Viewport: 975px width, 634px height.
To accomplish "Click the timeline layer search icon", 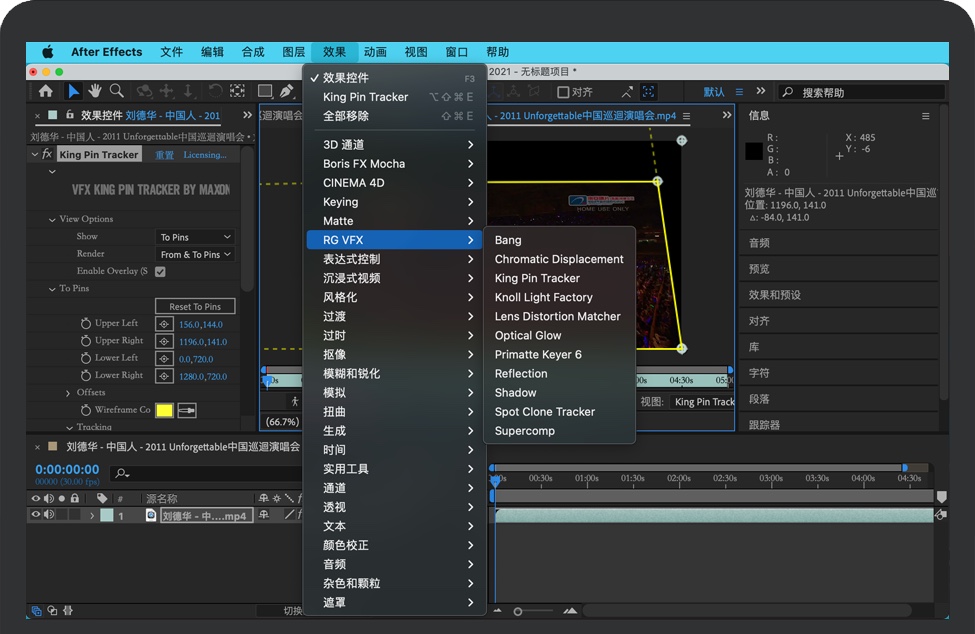I will click(122, 474).
